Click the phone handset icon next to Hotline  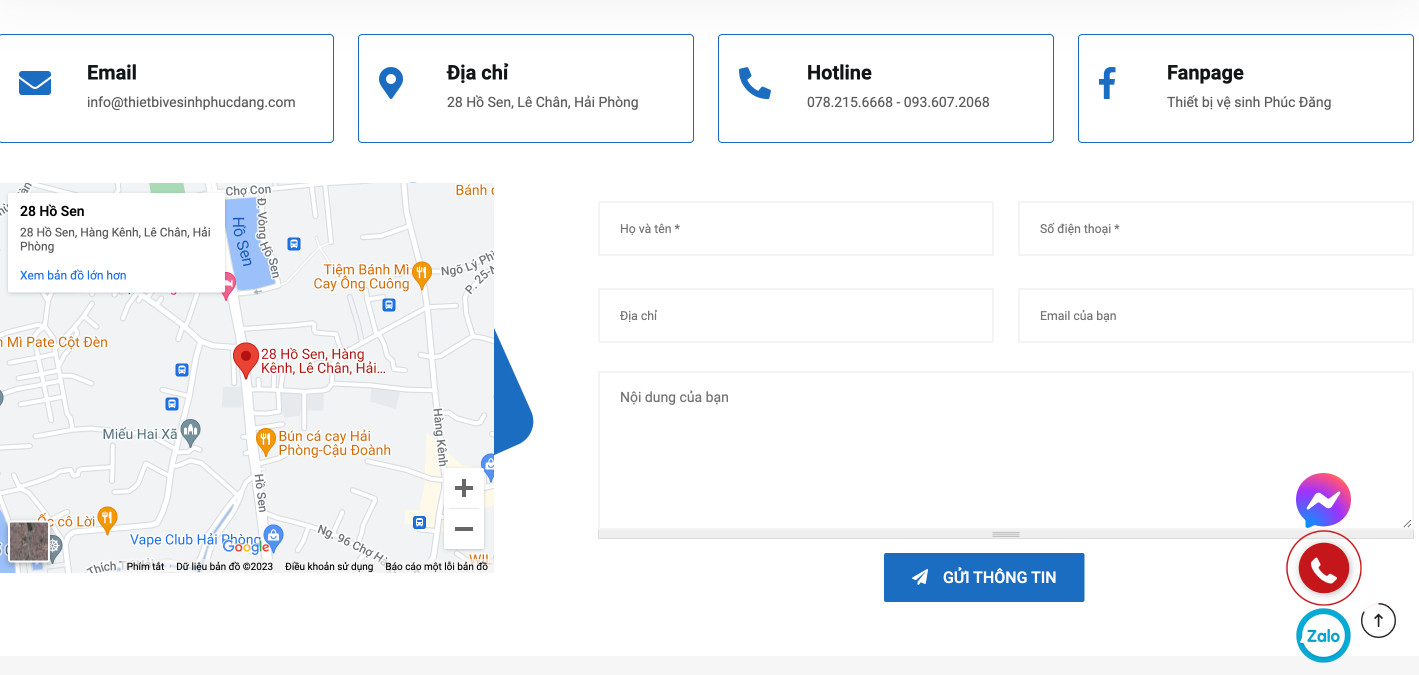tap(754, 82)
